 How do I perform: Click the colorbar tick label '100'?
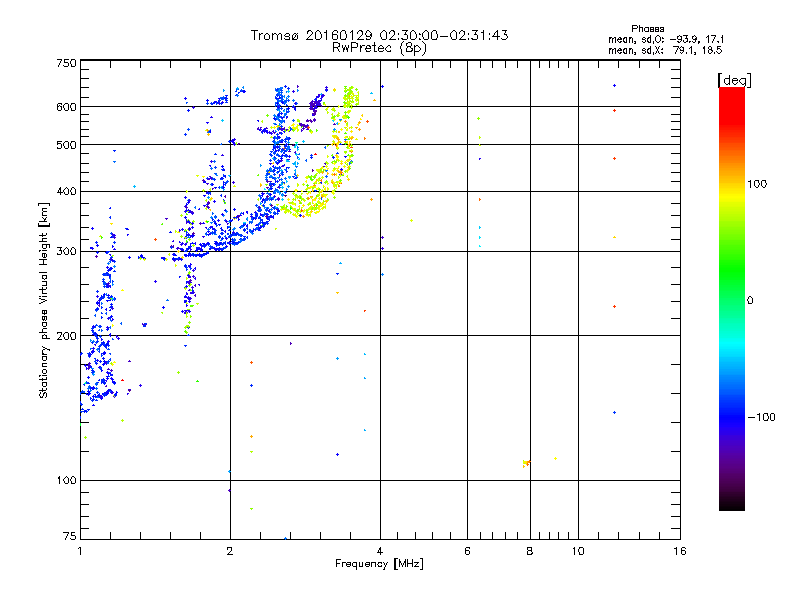[757, 184]
